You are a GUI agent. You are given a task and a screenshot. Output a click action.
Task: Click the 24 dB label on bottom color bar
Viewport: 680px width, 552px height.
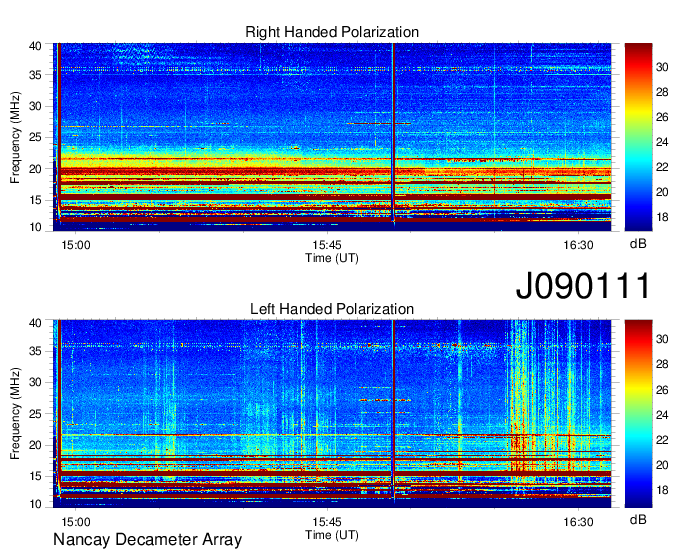662,415
